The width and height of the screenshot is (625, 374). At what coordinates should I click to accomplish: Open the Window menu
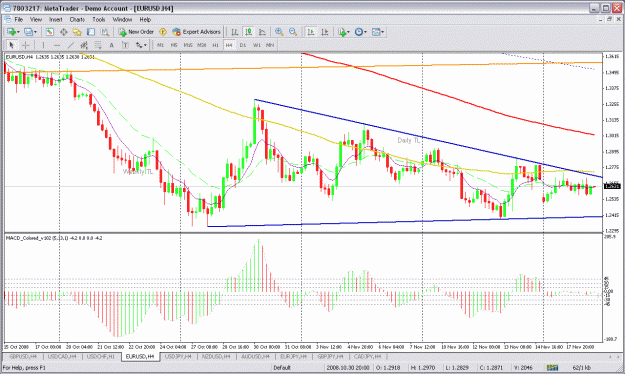(x=122, y=19)
